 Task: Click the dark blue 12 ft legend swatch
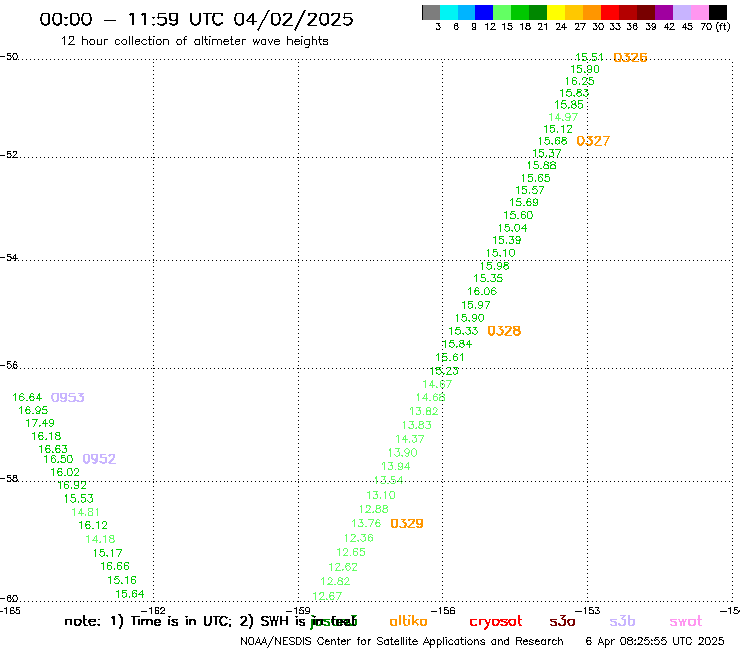click(x=484, y=12)
